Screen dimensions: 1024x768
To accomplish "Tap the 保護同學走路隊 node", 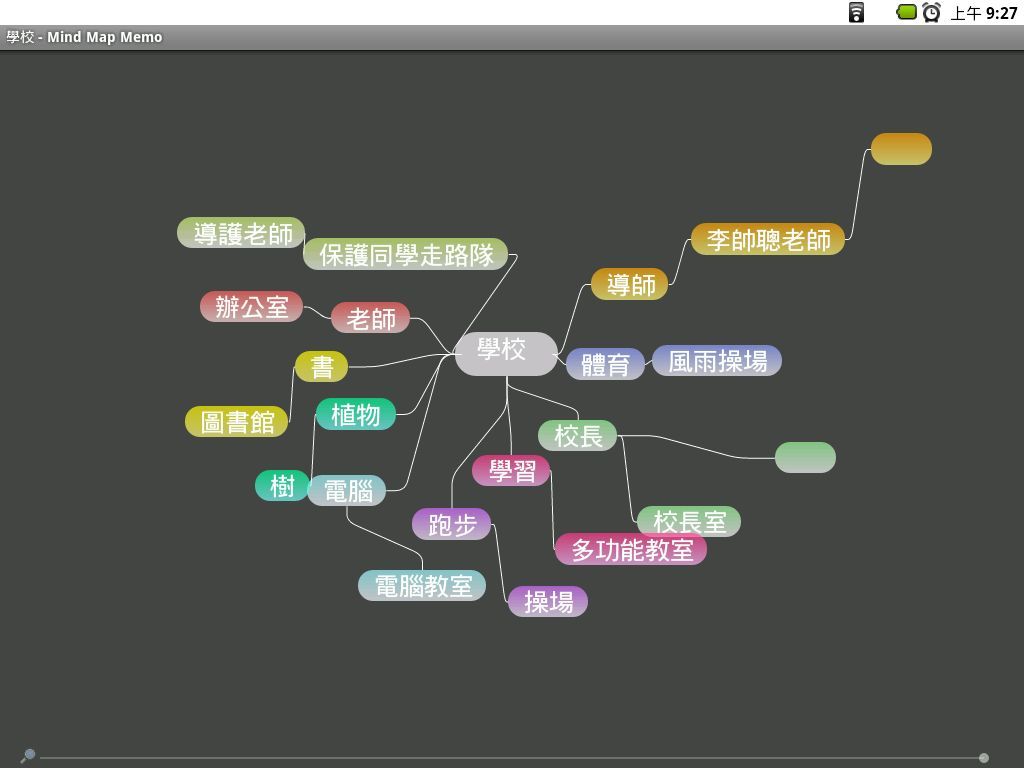I will tap(406, 255).
